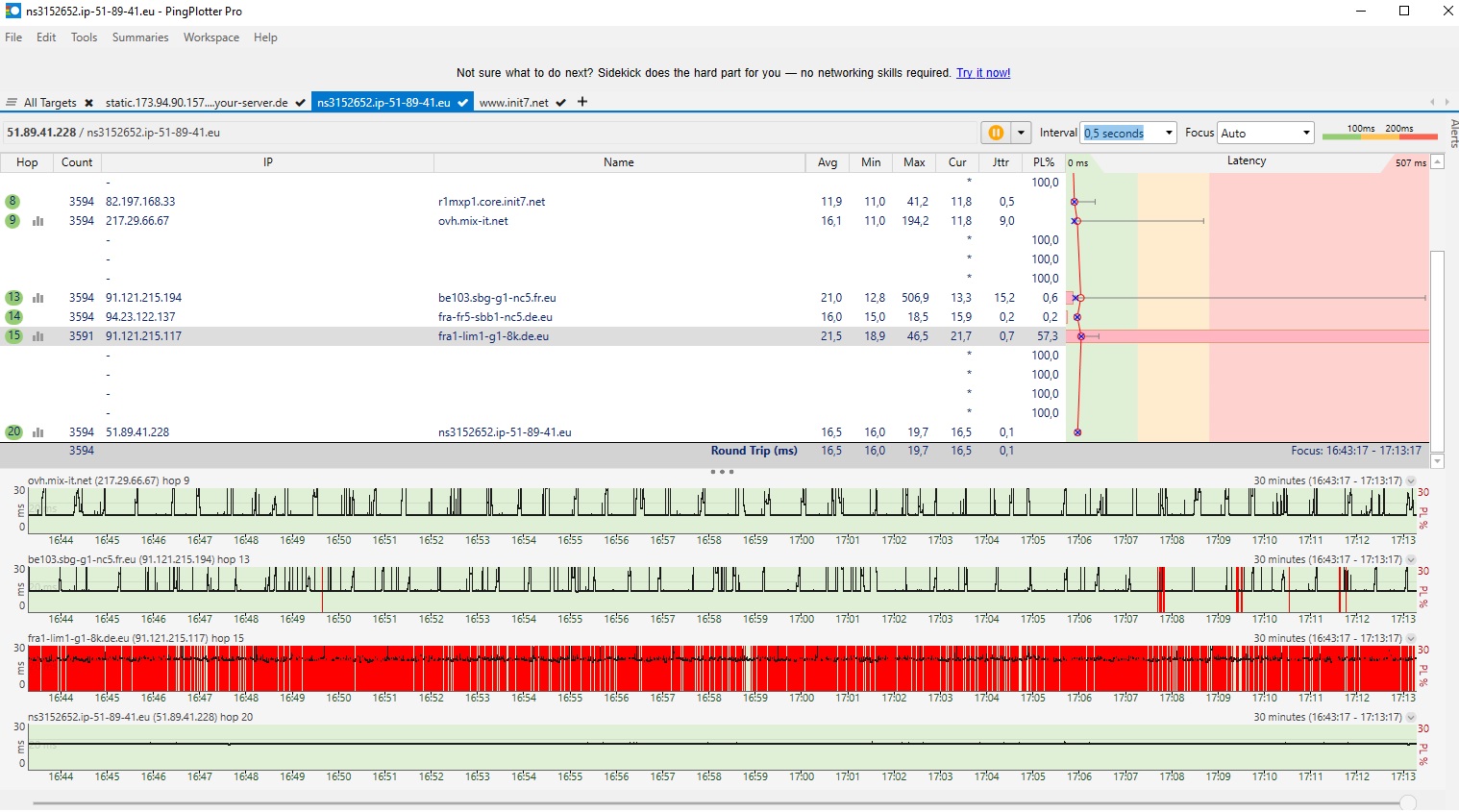Click the Latency graph column header
The height and width of the screenshot is (812, 1459).
(1247, 161)
